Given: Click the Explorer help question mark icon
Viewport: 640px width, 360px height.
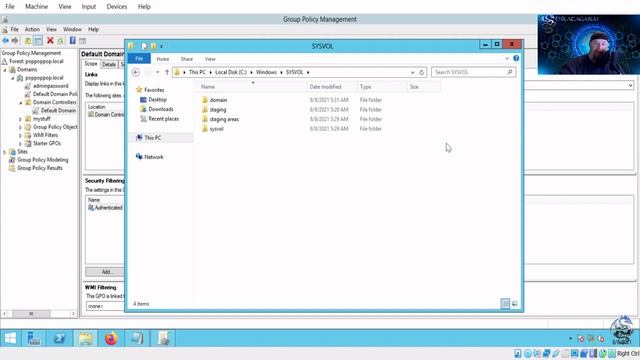Looking at the screenshot, I should pyautogui.click(x=516, y=58).
